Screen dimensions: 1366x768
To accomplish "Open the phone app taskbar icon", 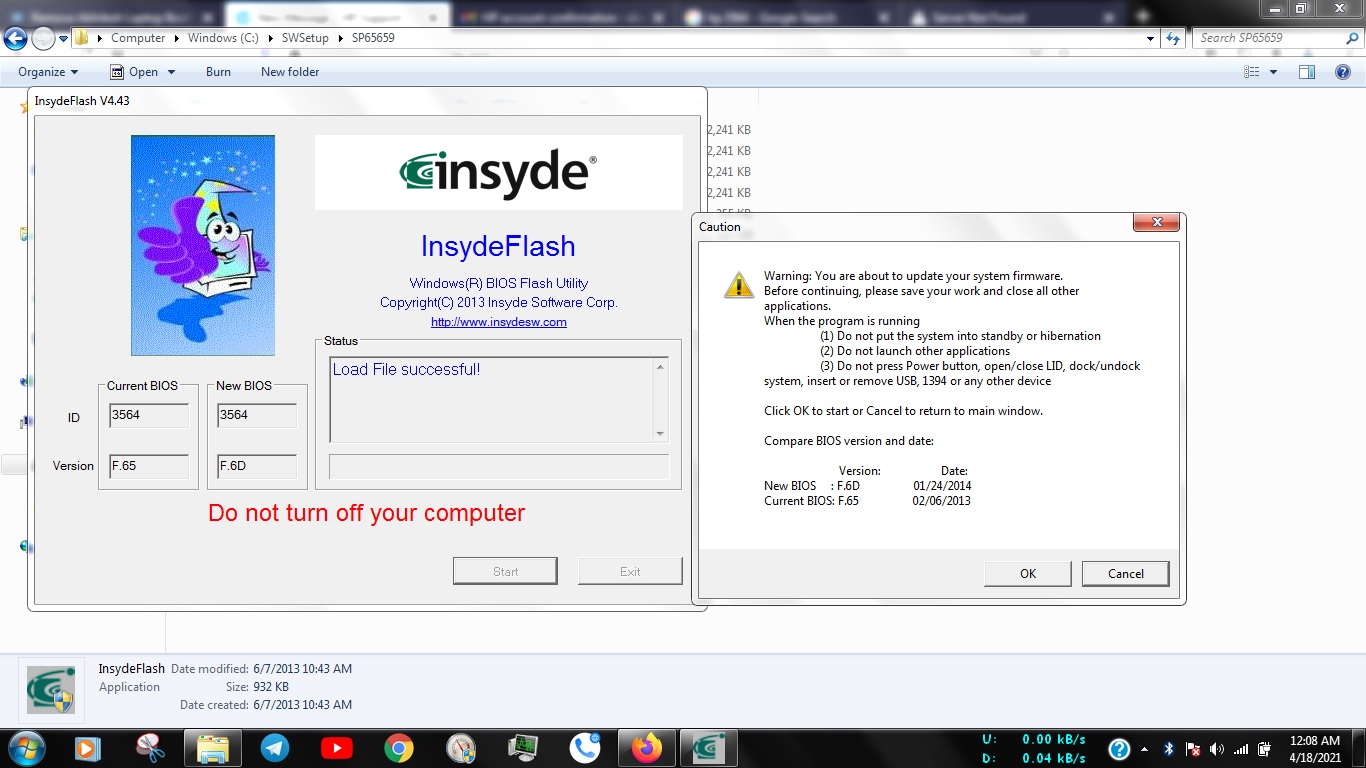I will coord(585,748).
